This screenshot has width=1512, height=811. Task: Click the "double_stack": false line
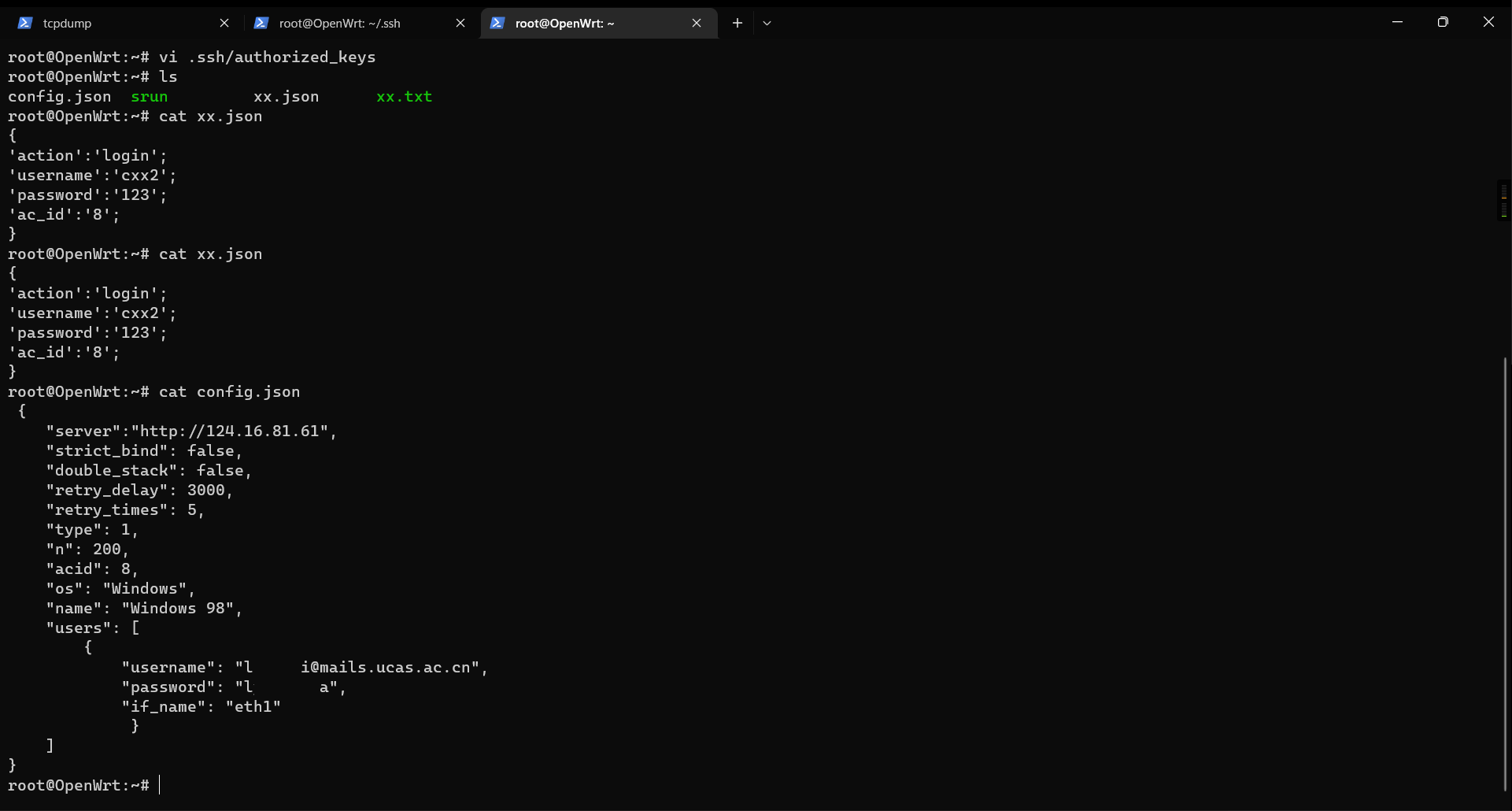tap(149, 470)
